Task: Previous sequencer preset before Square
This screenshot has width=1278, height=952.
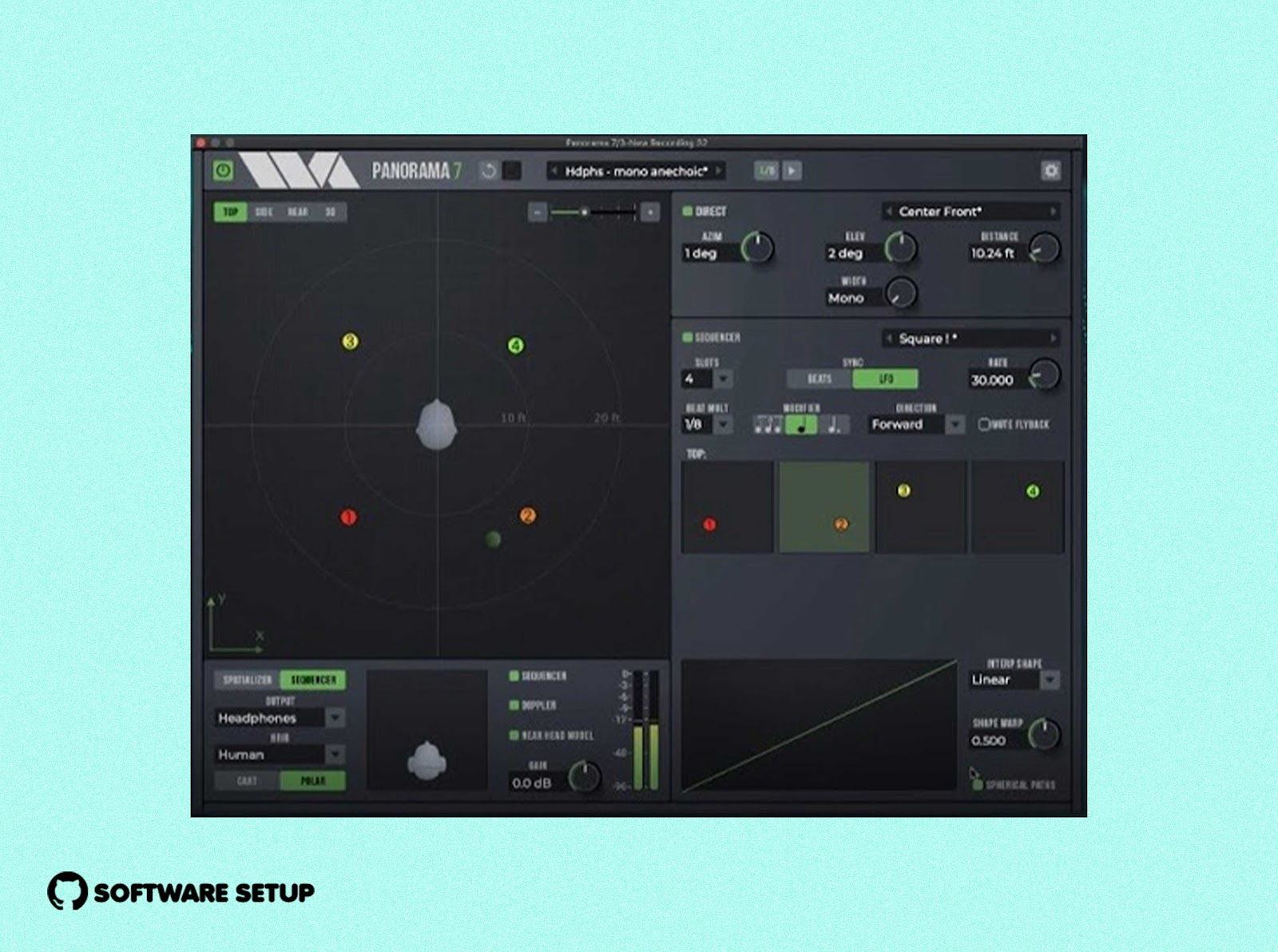Action: [888, 339]
